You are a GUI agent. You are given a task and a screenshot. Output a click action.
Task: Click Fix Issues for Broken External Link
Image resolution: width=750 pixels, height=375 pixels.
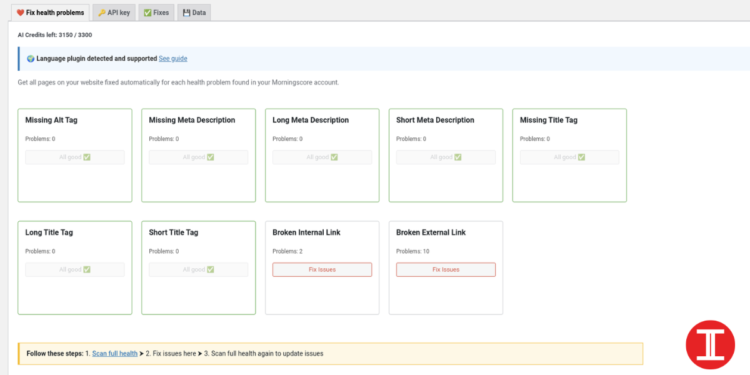446,270
